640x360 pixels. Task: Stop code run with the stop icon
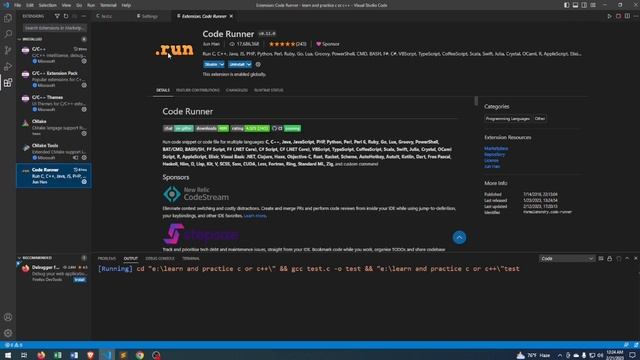tap(618, 16)
